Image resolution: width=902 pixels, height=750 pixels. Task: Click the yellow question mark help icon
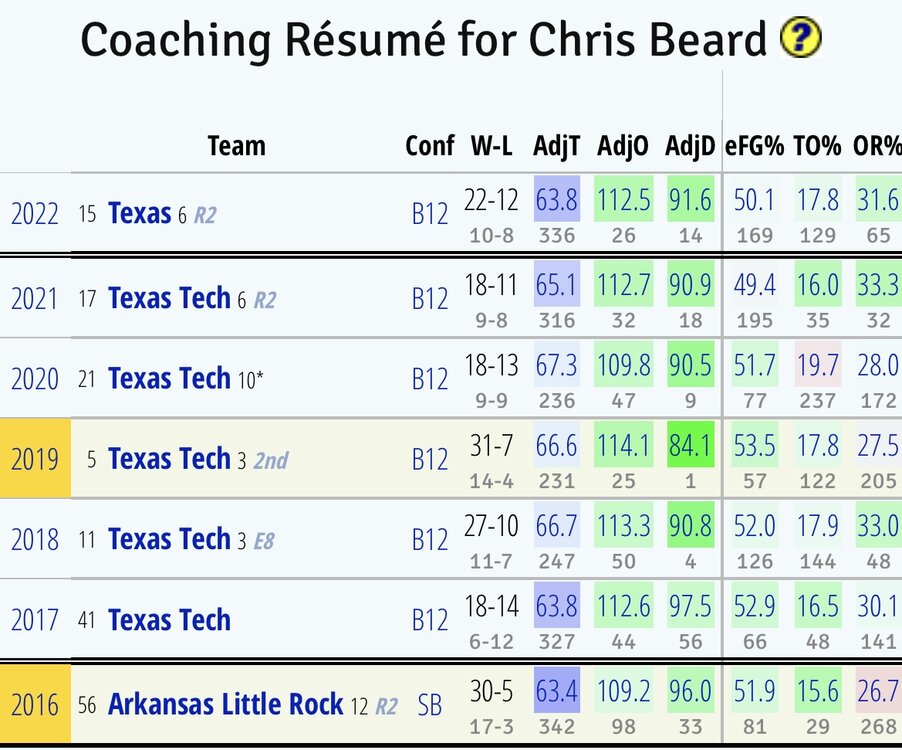click(800, 39)
